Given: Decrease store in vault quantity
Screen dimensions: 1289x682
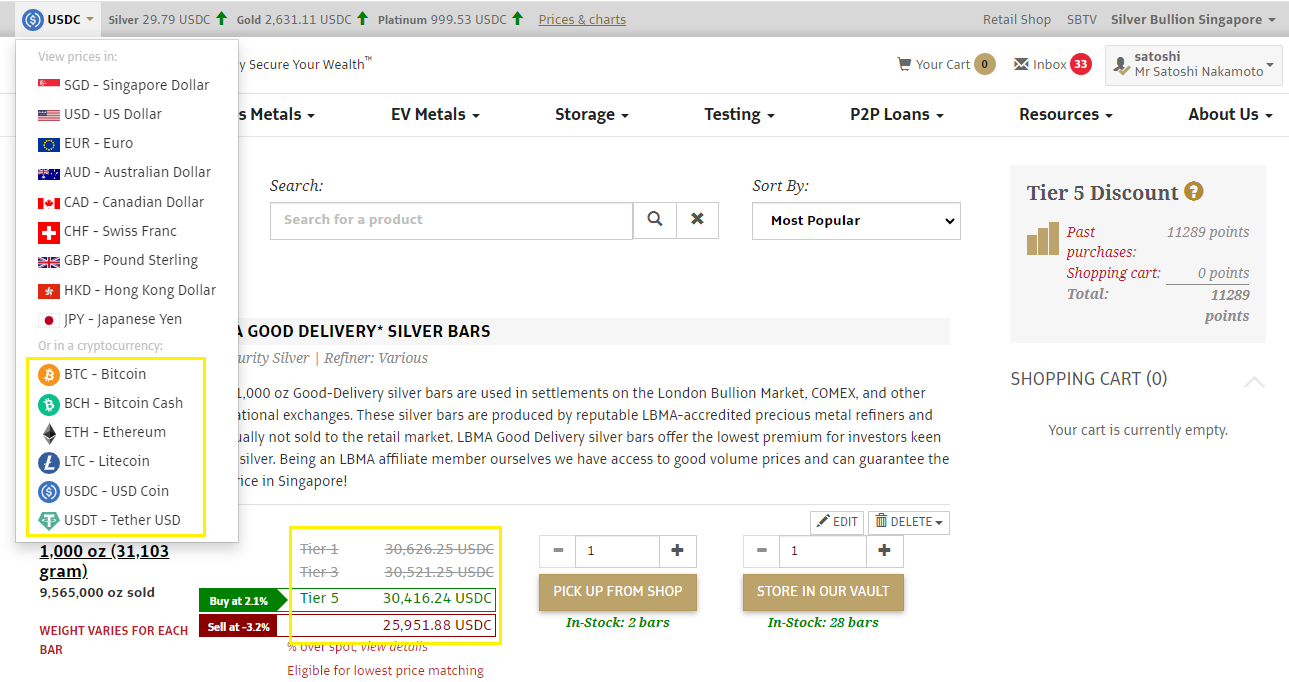Looking at the screenshot, I should pos(762,551).
